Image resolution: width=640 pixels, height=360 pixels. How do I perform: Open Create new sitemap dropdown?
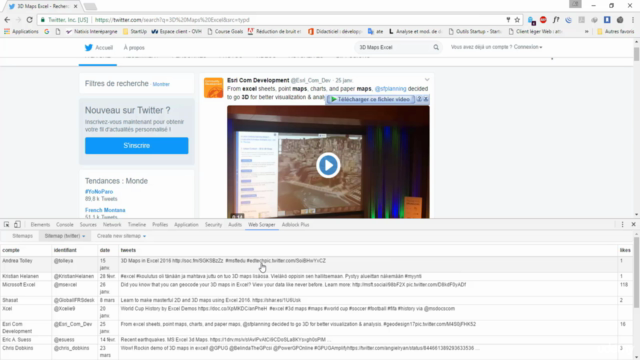pos(121,236)
